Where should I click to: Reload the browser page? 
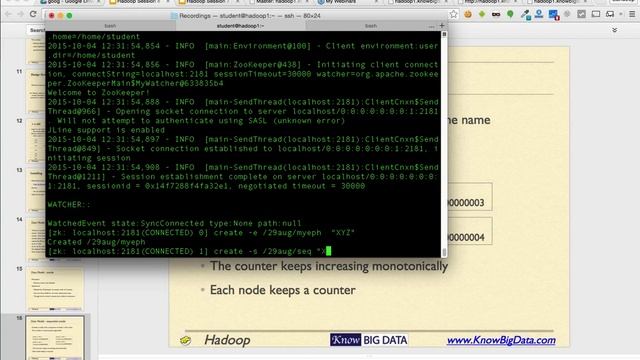coord(33,14)
